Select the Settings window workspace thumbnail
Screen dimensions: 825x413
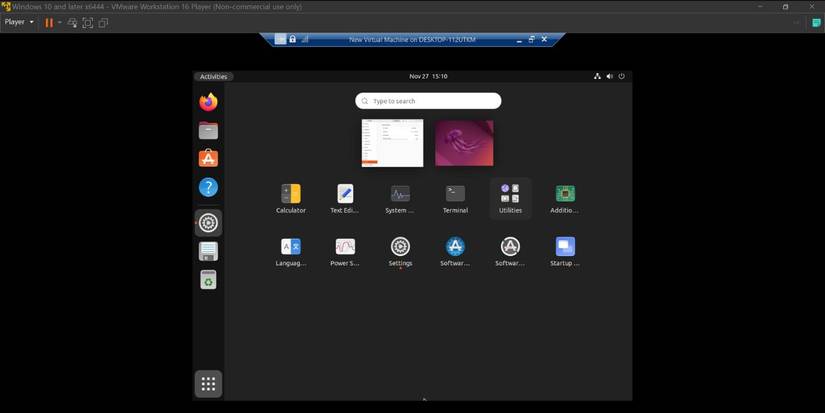click(393, 143)
